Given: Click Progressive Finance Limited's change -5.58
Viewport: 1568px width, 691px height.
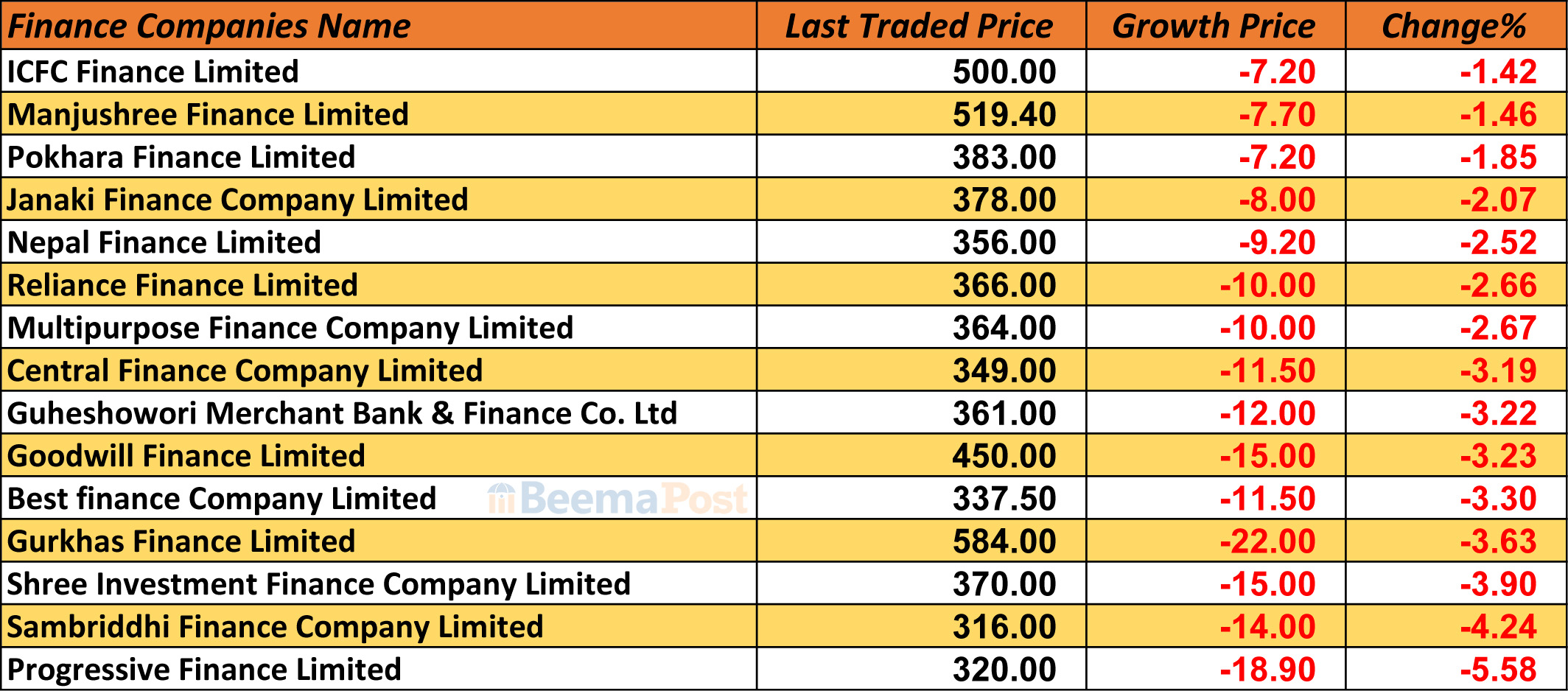Looking at the screenshot, I should (1498, 670).
